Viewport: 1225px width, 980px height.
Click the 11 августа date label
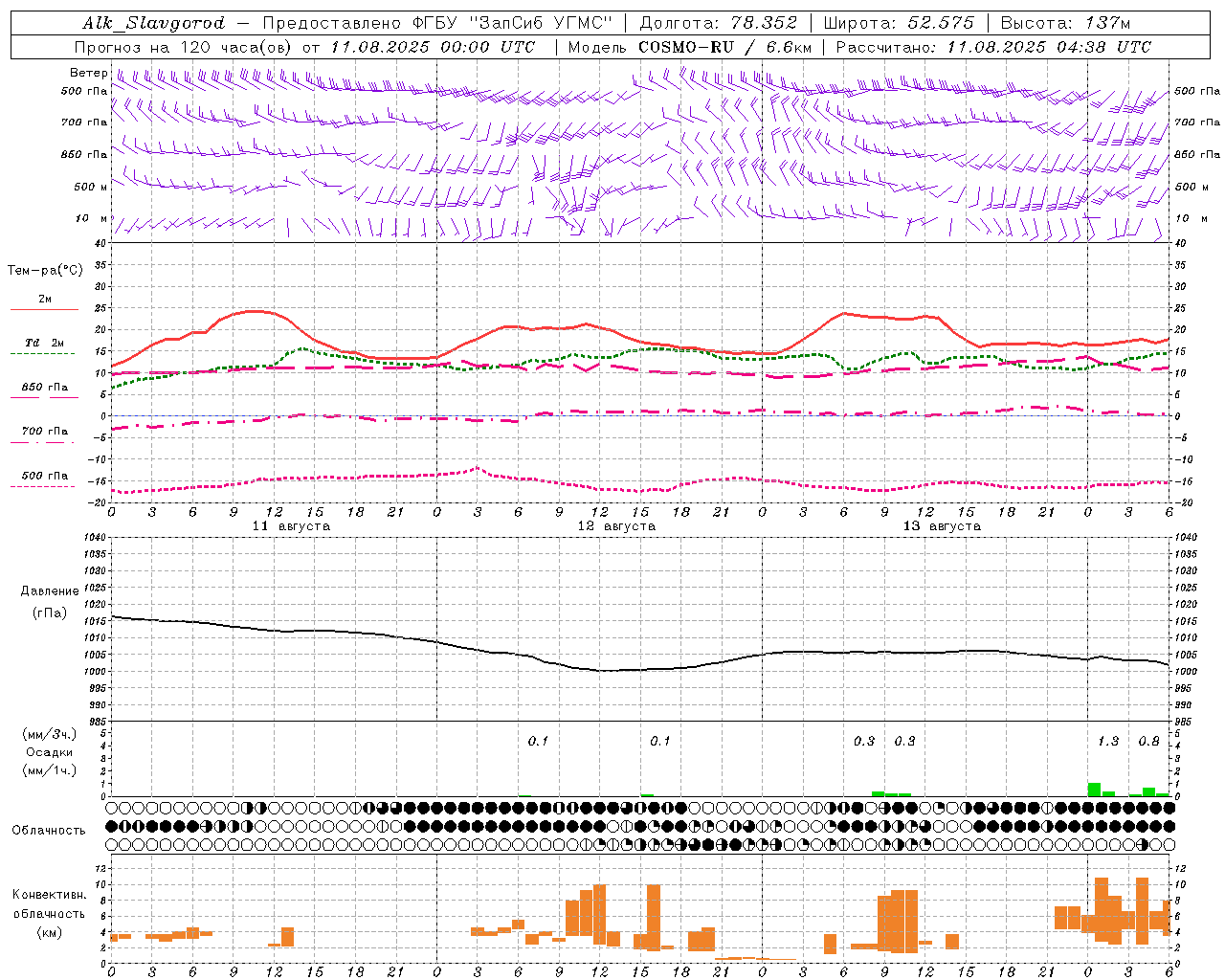pos(291,526)
